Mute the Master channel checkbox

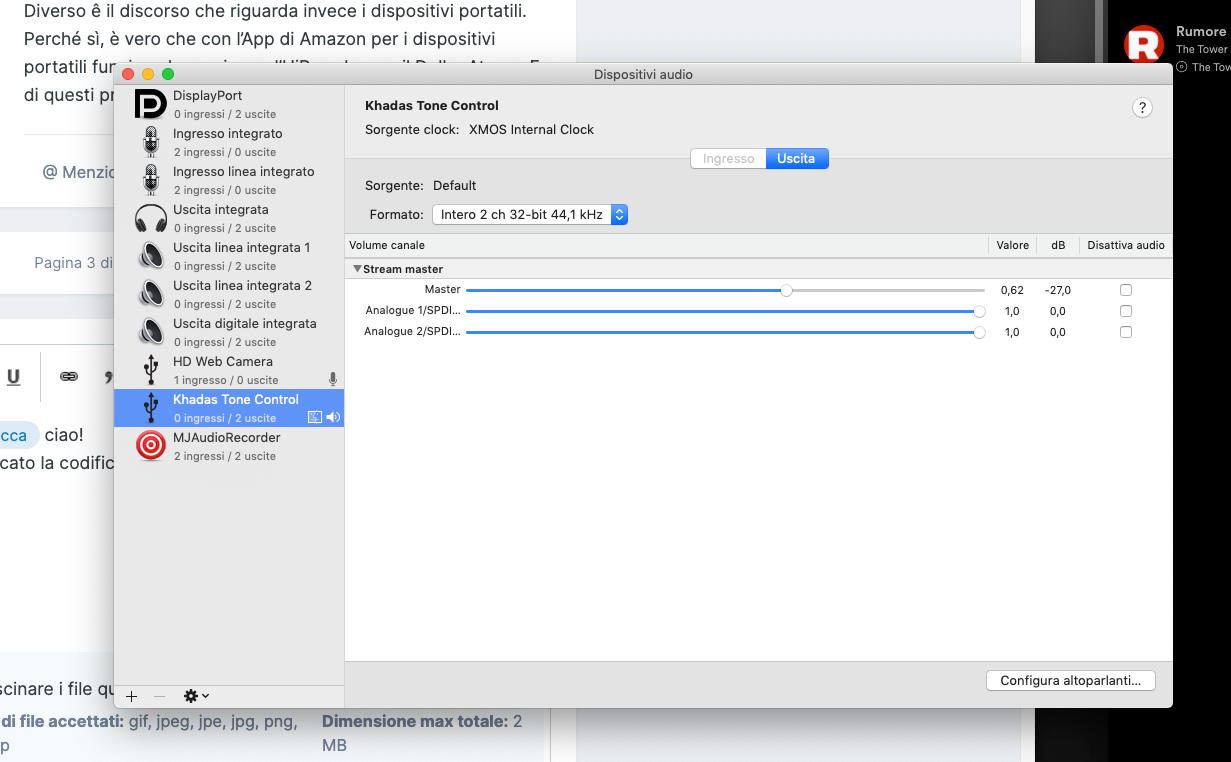point(1126,290)
